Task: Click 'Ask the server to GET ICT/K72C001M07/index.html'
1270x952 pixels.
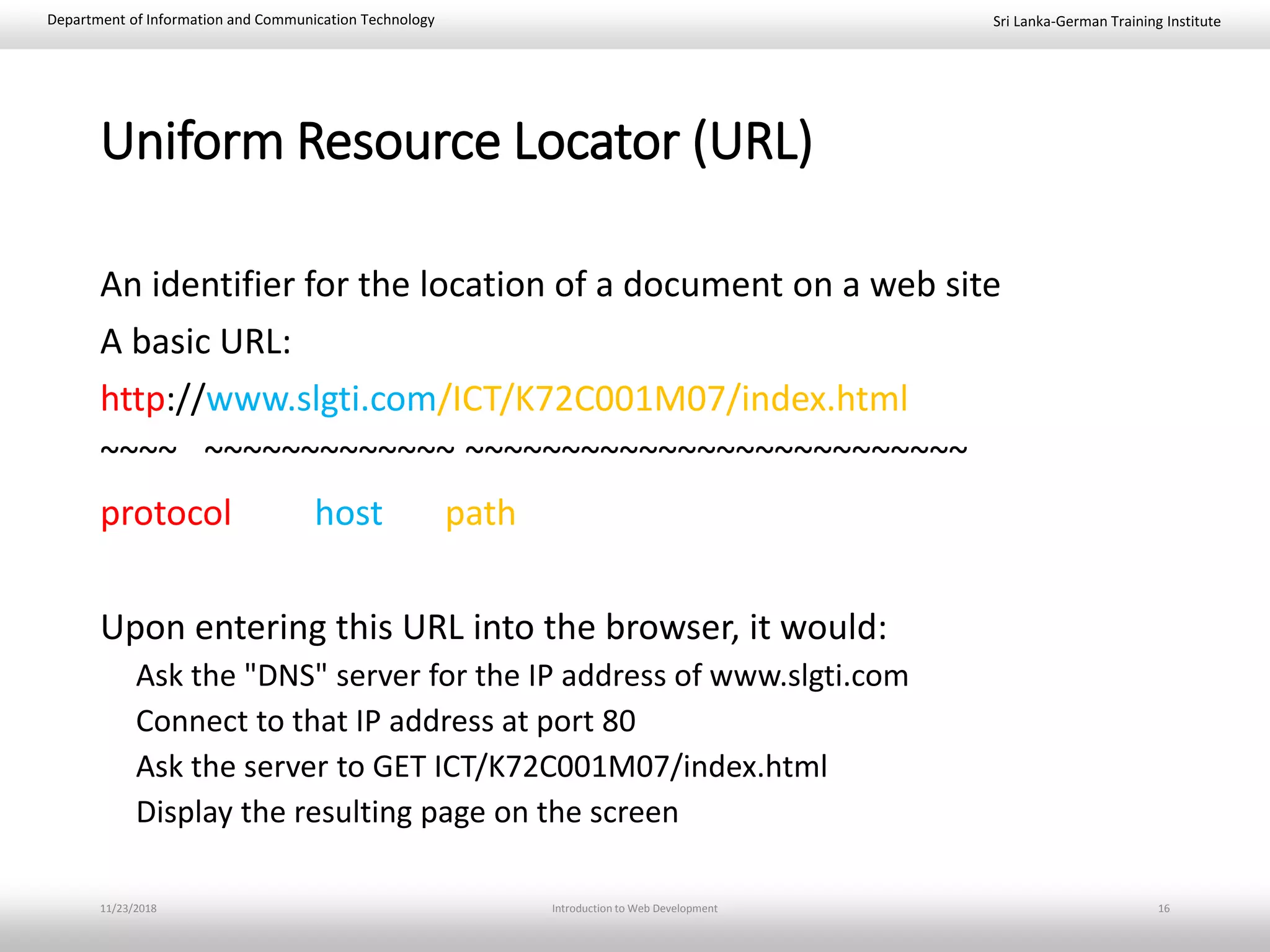Action: [x=482, y=767]
